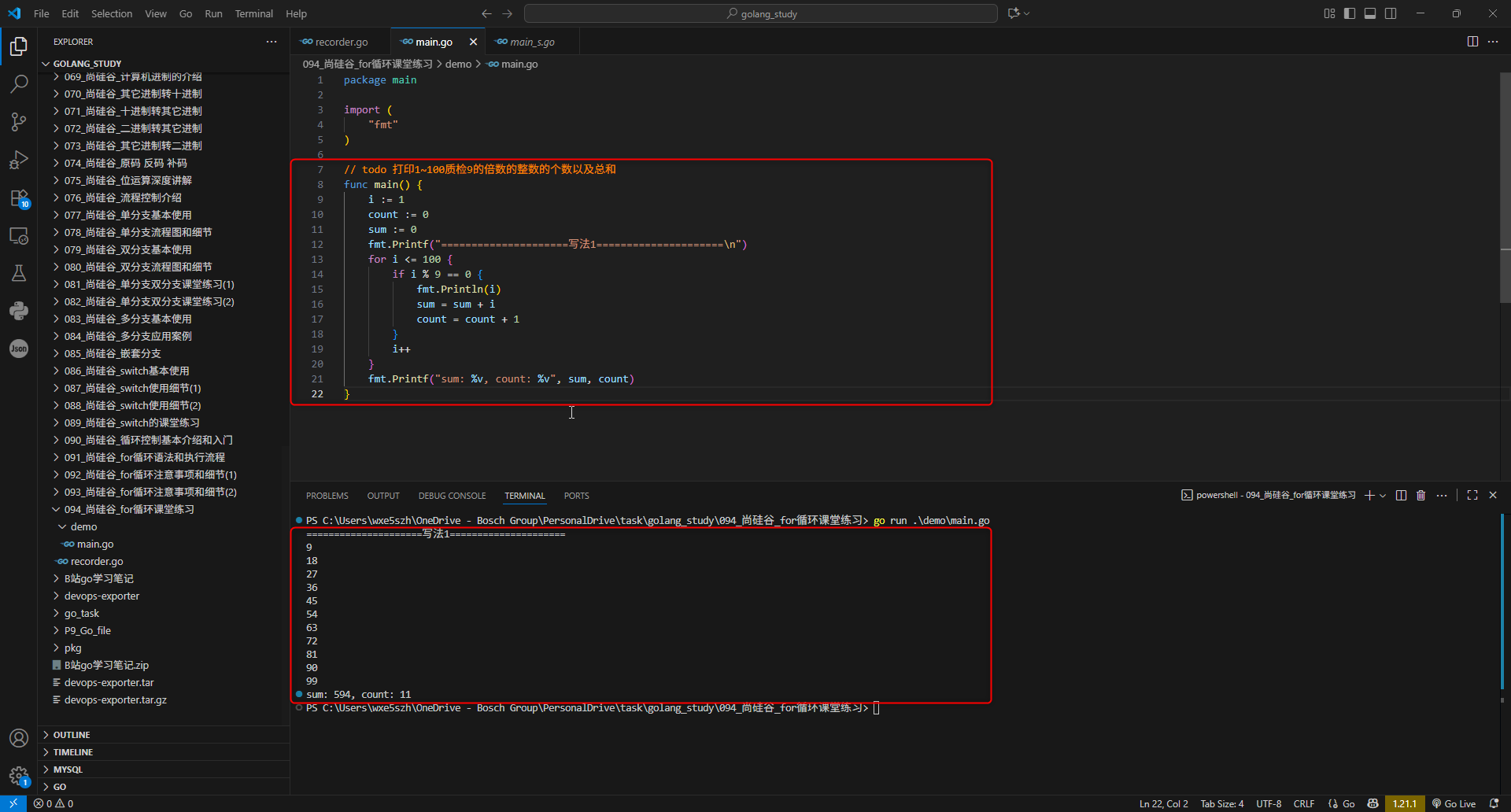Open the terminal launch profile dropdown arrow
1511x812 pixels.
click(1383, 495)
